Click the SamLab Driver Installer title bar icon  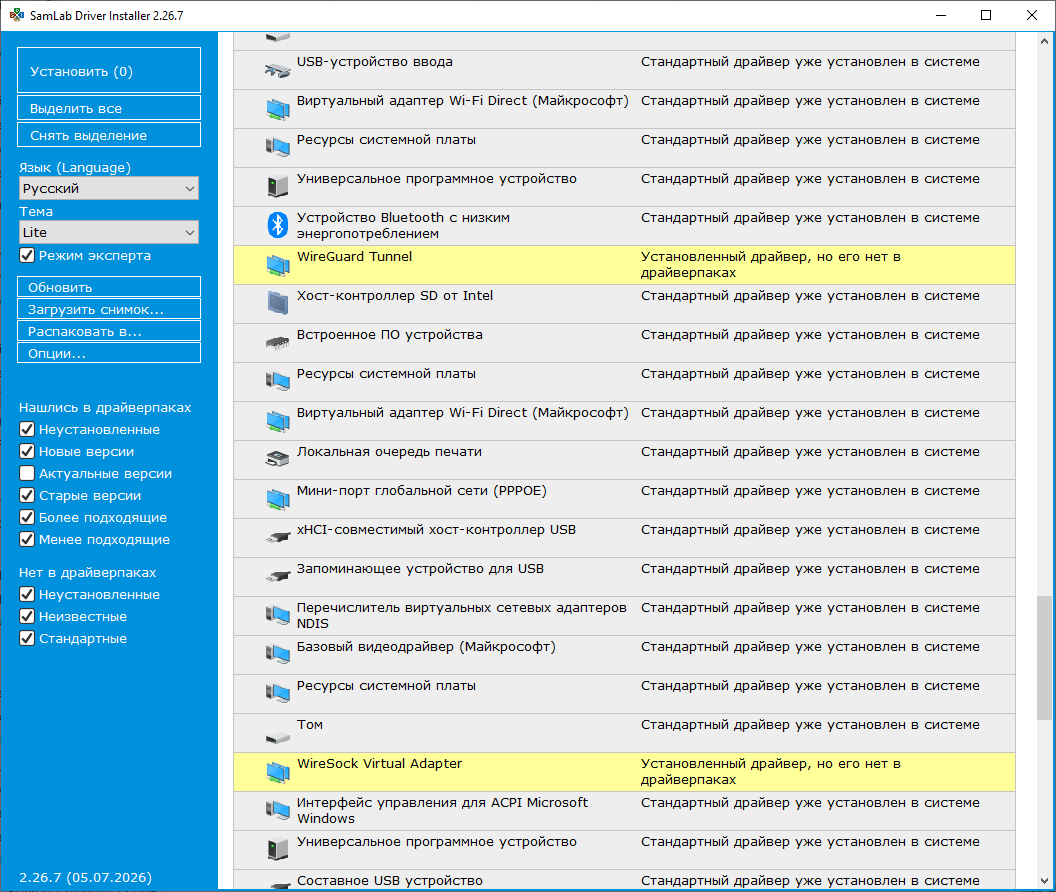coord(17,15)
